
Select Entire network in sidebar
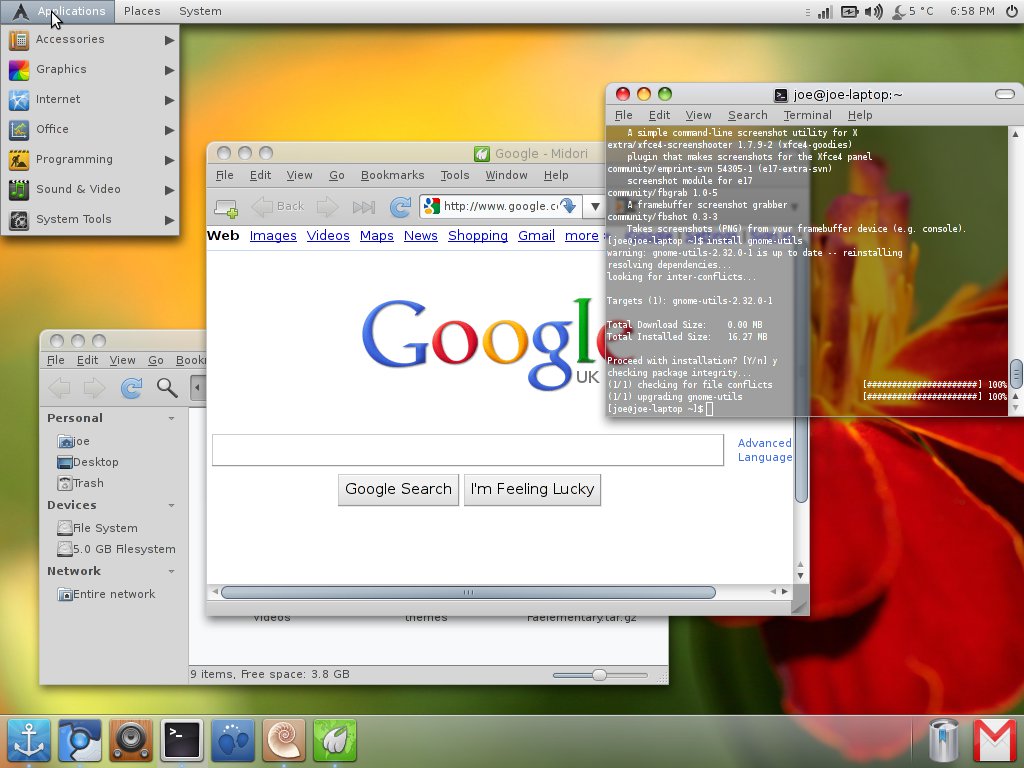pos(106,594)
